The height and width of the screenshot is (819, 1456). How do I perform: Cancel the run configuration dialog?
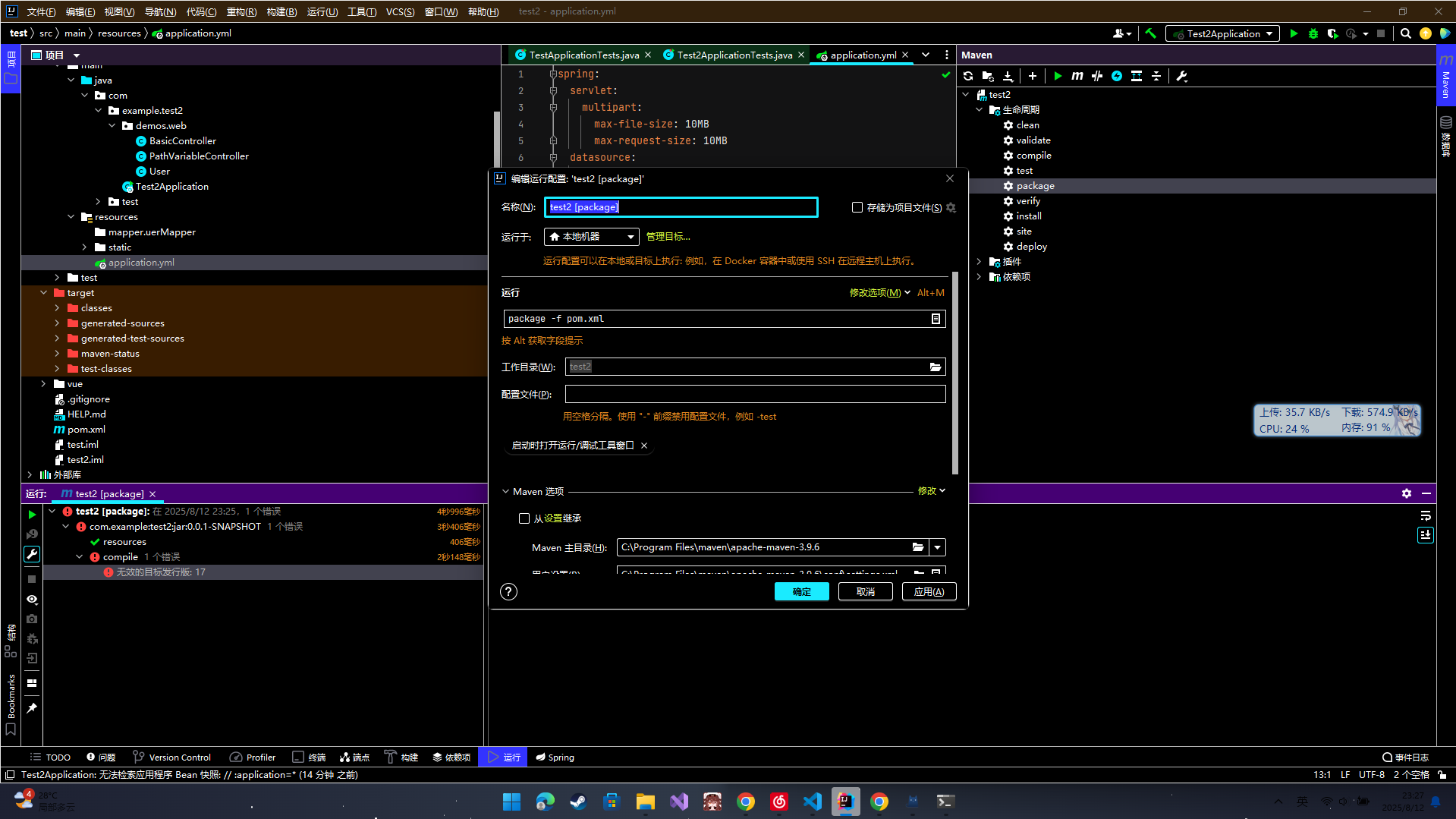pyautogui.click(x=865, y=592)
